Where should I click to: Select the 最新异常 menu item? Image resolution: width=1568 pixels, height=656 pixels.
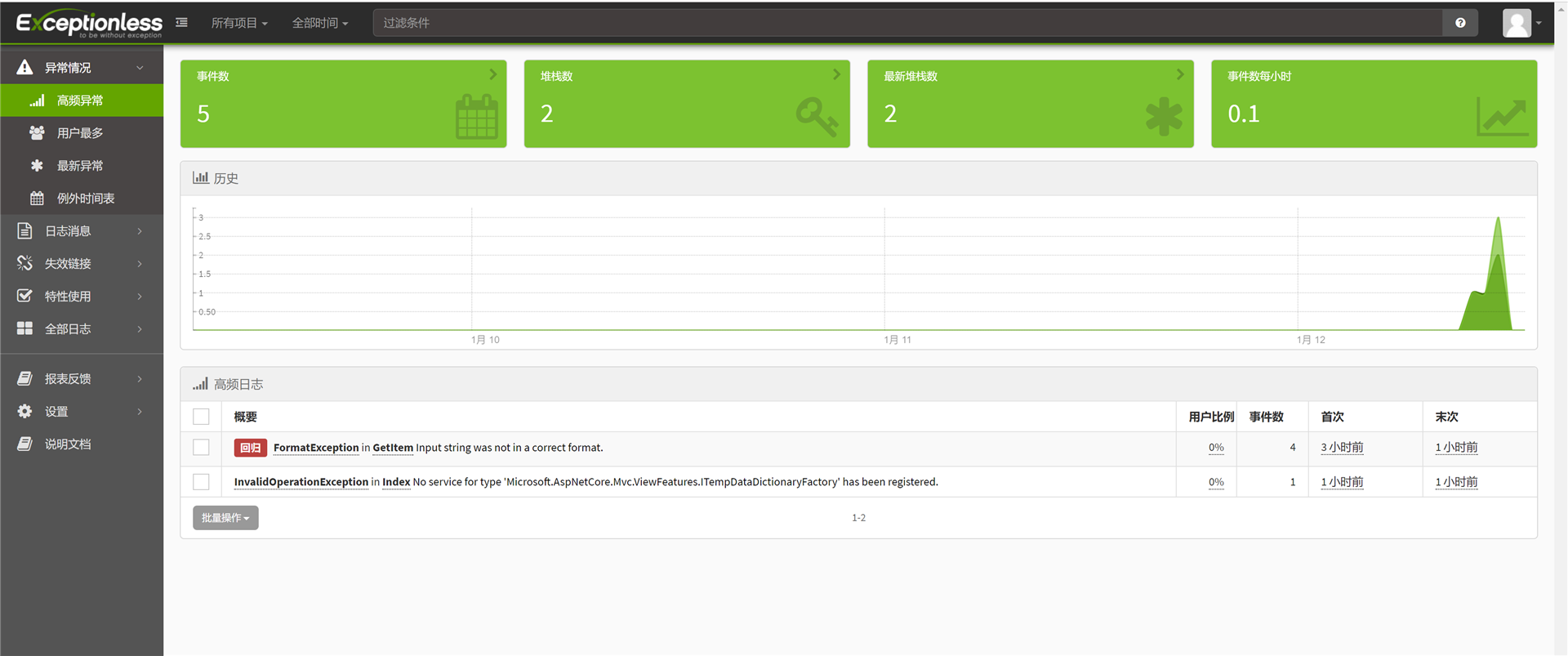82,166
